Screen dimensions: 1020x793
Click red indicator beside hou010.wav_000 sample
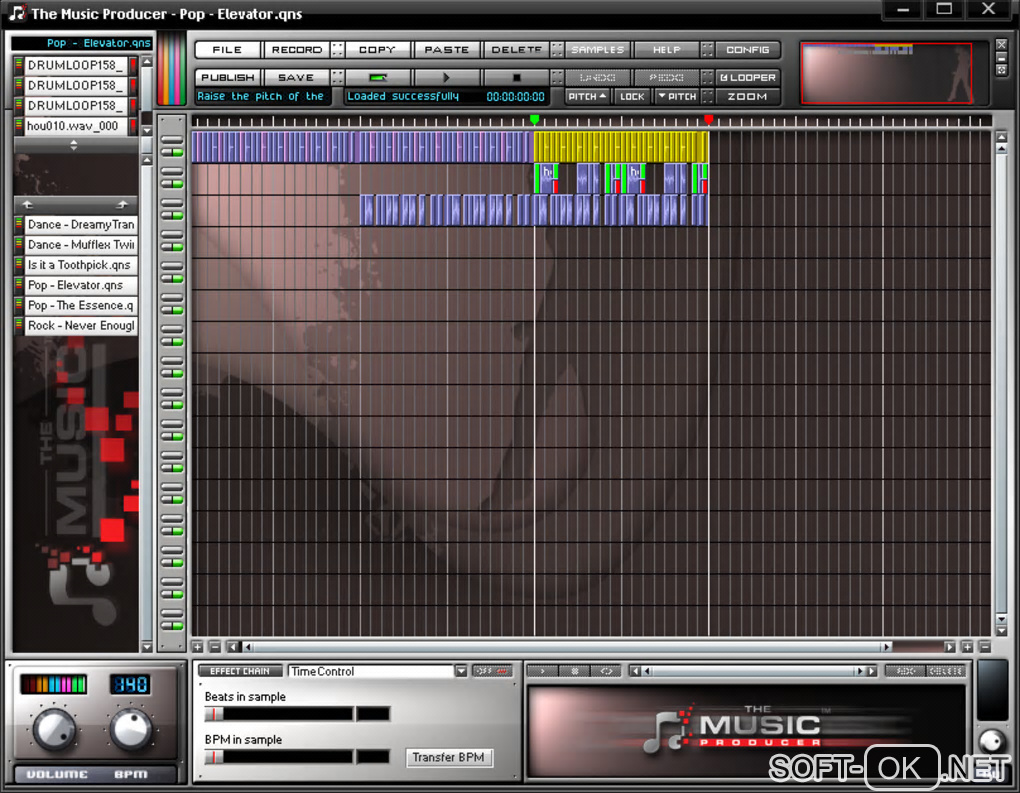(x=133, y=126)
